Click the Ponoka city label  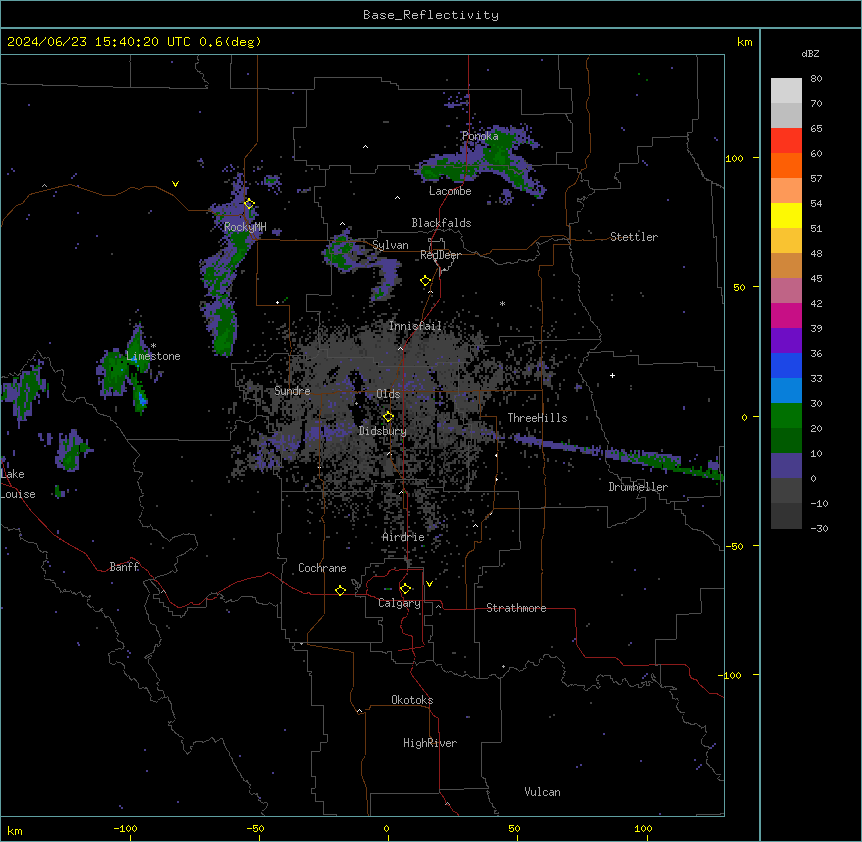pos(480,136)
